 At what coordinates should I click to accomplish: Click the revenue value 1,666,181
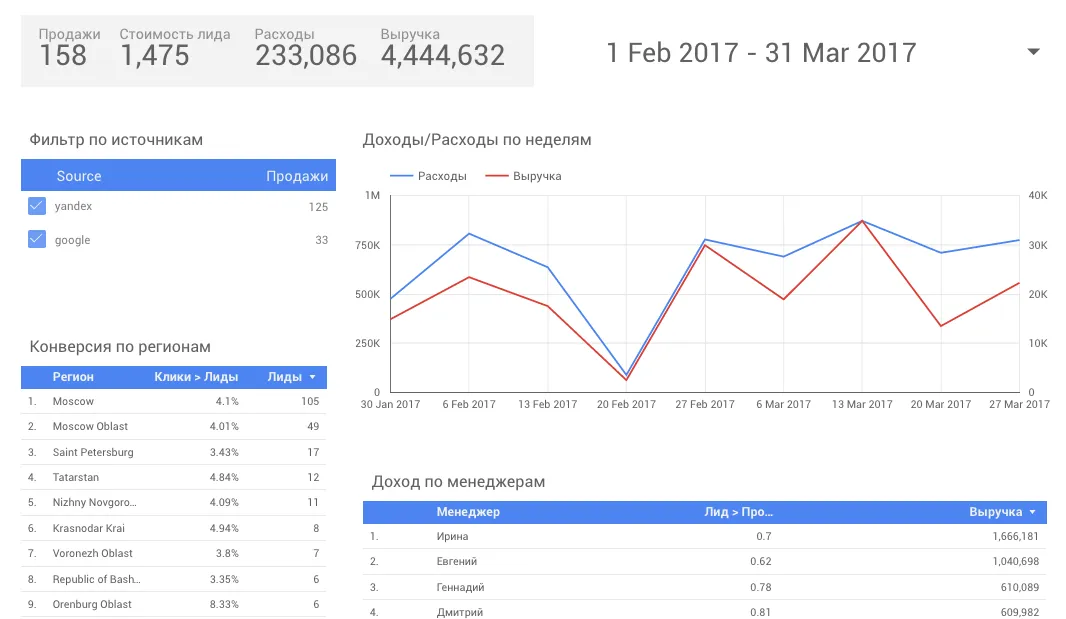click(x=1015, y=537)
